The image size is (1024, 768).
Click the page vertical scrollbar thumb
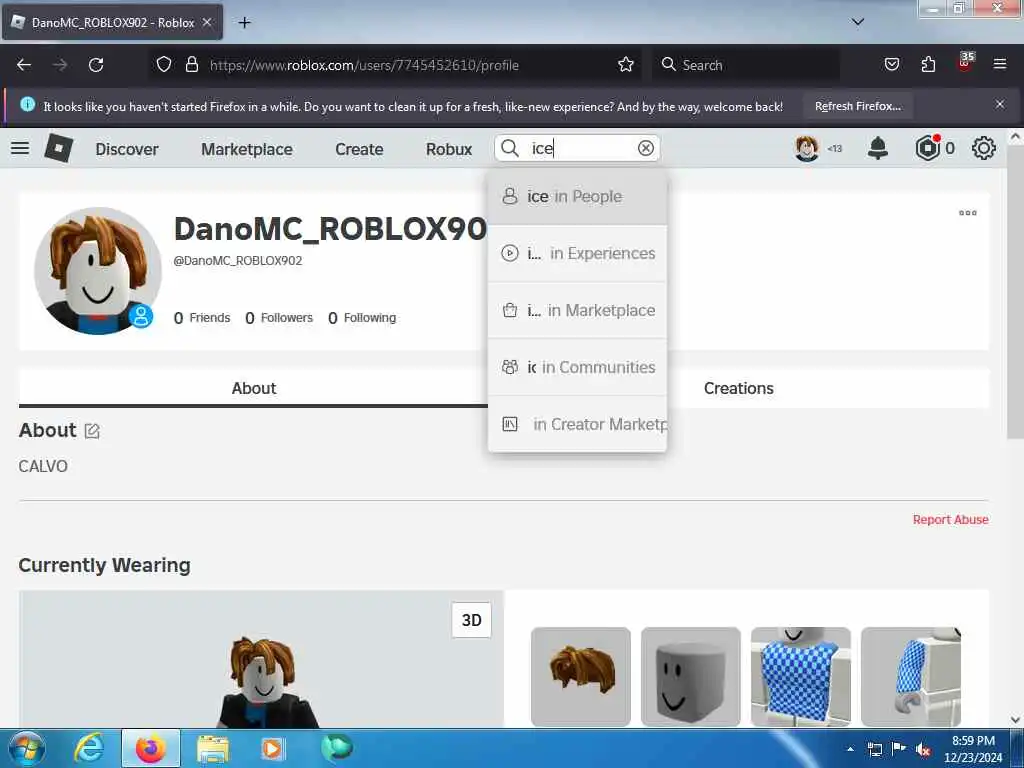[x=1015, y=292]
